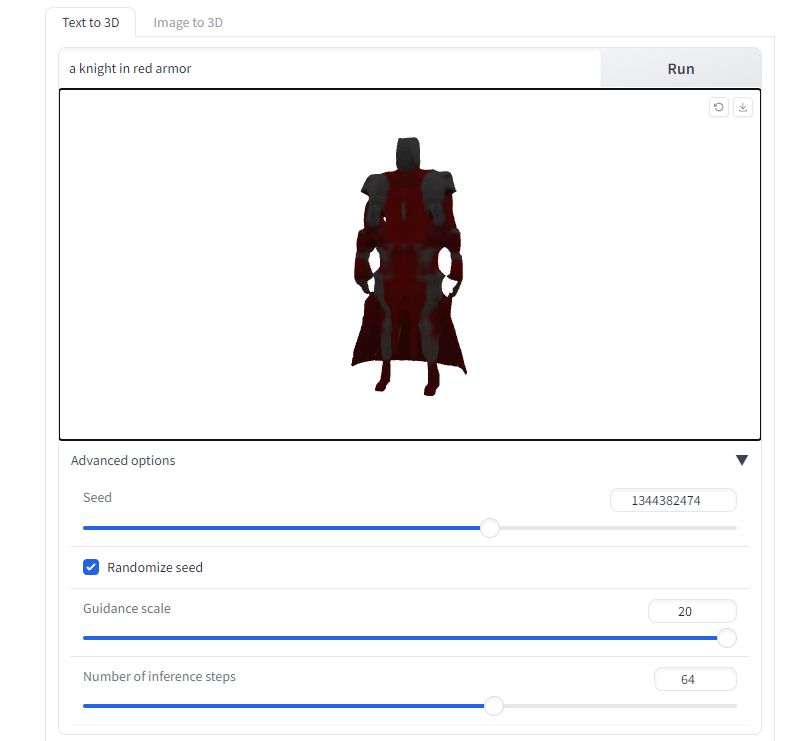
Task: Select the Text to 3D tab
Action: [x=91, y=22]
